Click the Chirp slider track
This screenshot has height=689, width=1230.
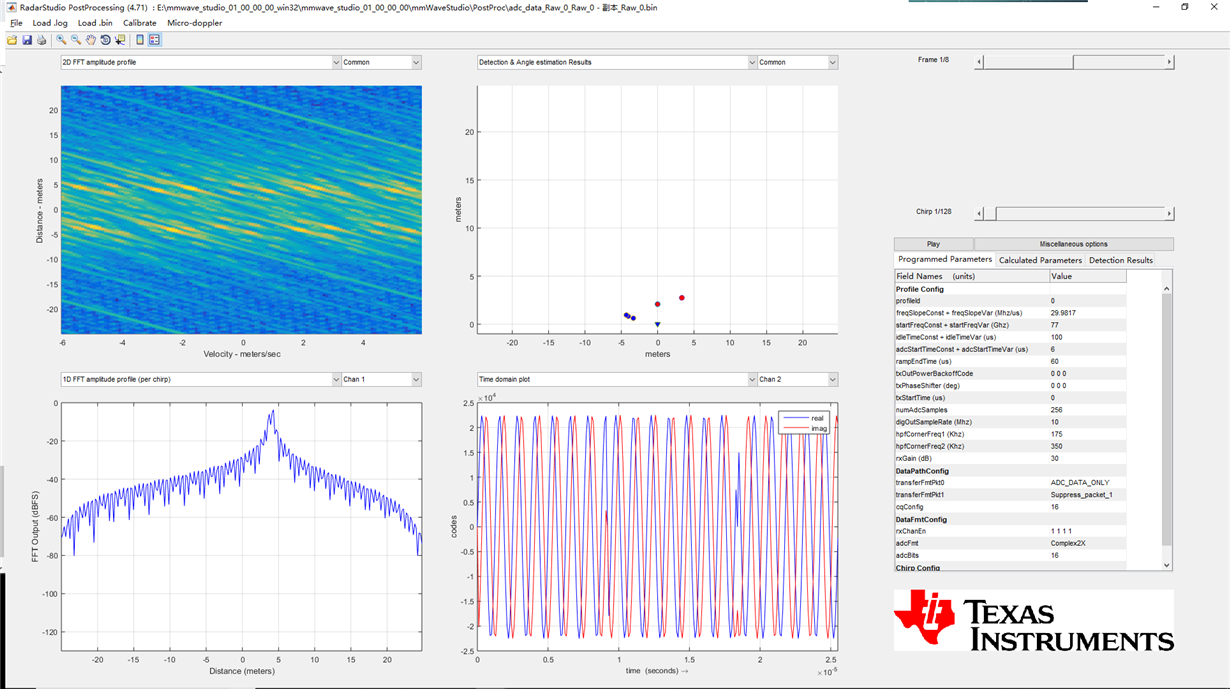click(1082, 213)
